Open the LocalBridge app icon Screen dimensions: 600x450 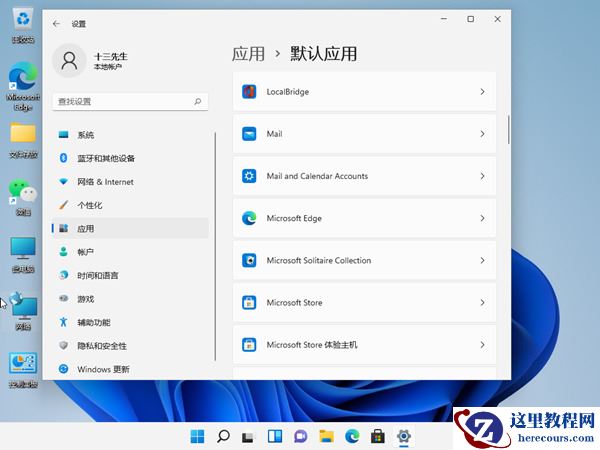tap(249, 92)
